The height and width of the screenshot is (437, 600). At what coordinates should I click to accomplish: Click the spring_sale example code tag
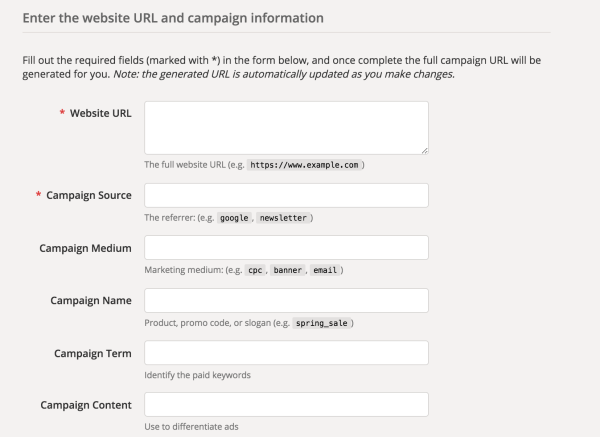(x=321, y=323)
